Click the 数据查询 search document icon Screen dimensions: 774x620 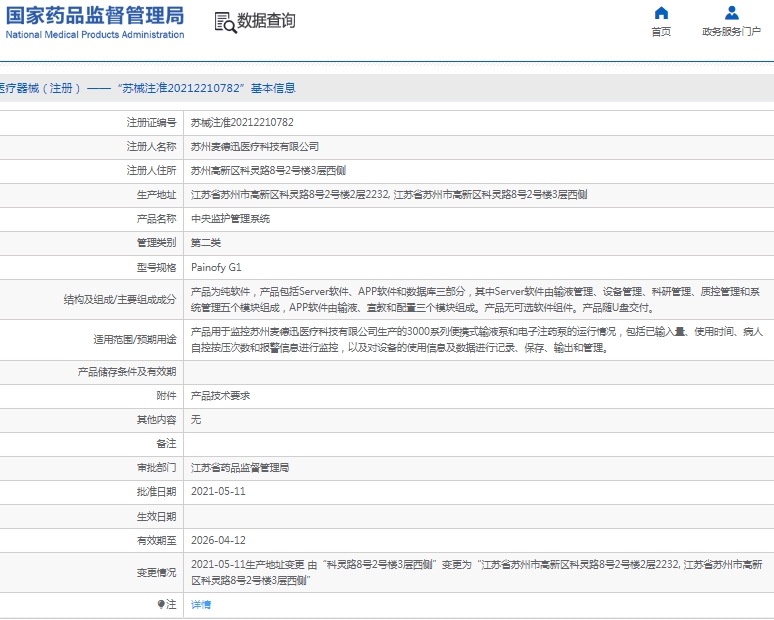[225, 23]
